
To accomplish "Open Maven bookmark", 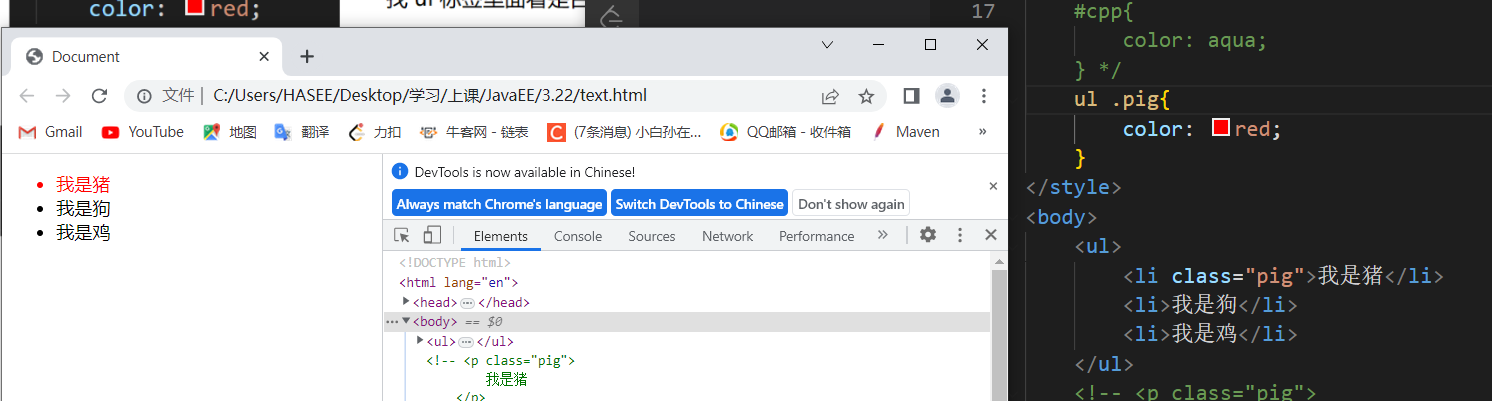I will point(906,131).
